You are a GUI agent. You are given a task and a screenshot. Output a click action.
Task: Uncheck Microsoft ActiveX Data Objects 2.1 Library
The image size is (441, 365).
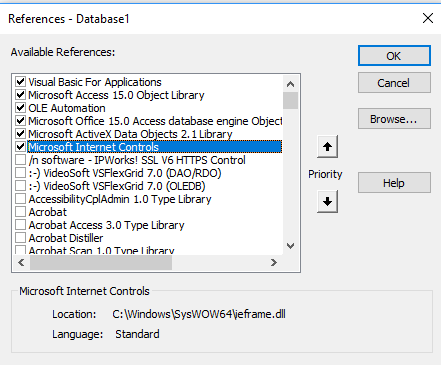pos(21,134)
